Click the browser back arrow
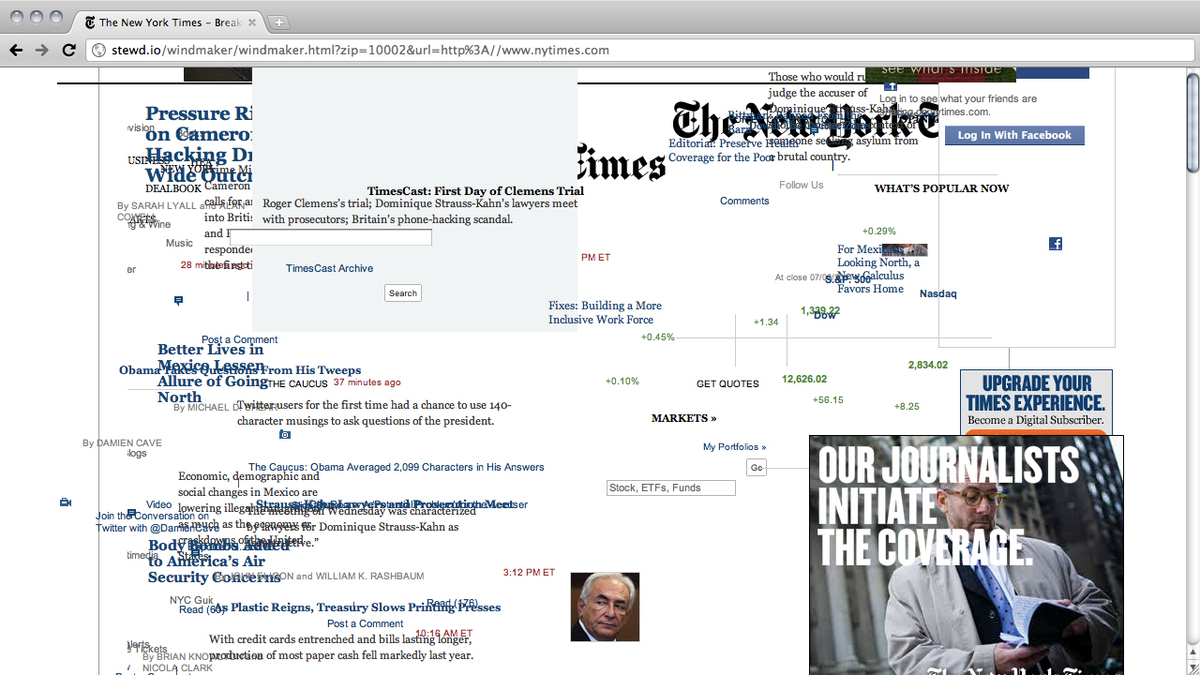1200x675 pixels. tap(17, 50)
